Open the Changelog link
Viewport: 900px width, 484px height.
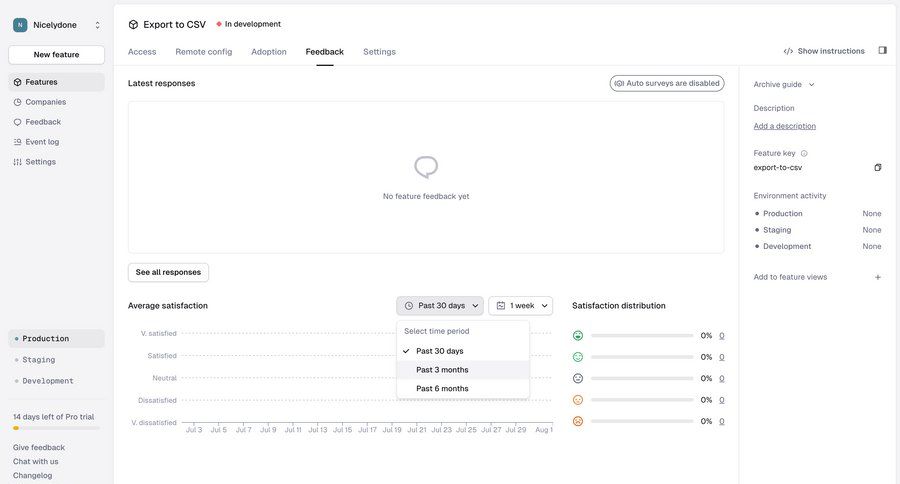[32, 475]
